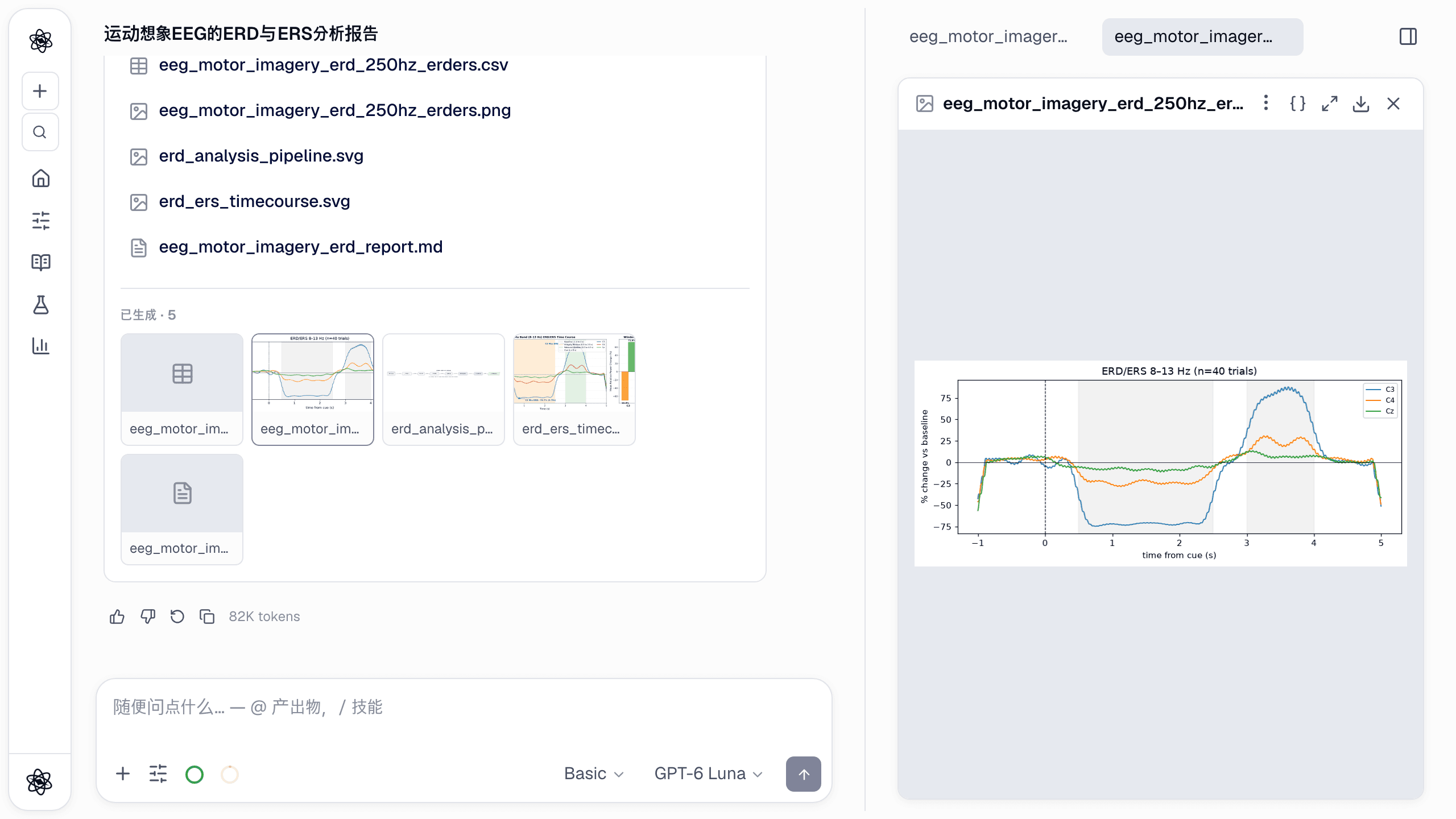The width and height of the screenshot is (1456, 819).
Task: Click the atom avatar at sidebar bottom
Action: pyautogui.click(x=39, y=781)
